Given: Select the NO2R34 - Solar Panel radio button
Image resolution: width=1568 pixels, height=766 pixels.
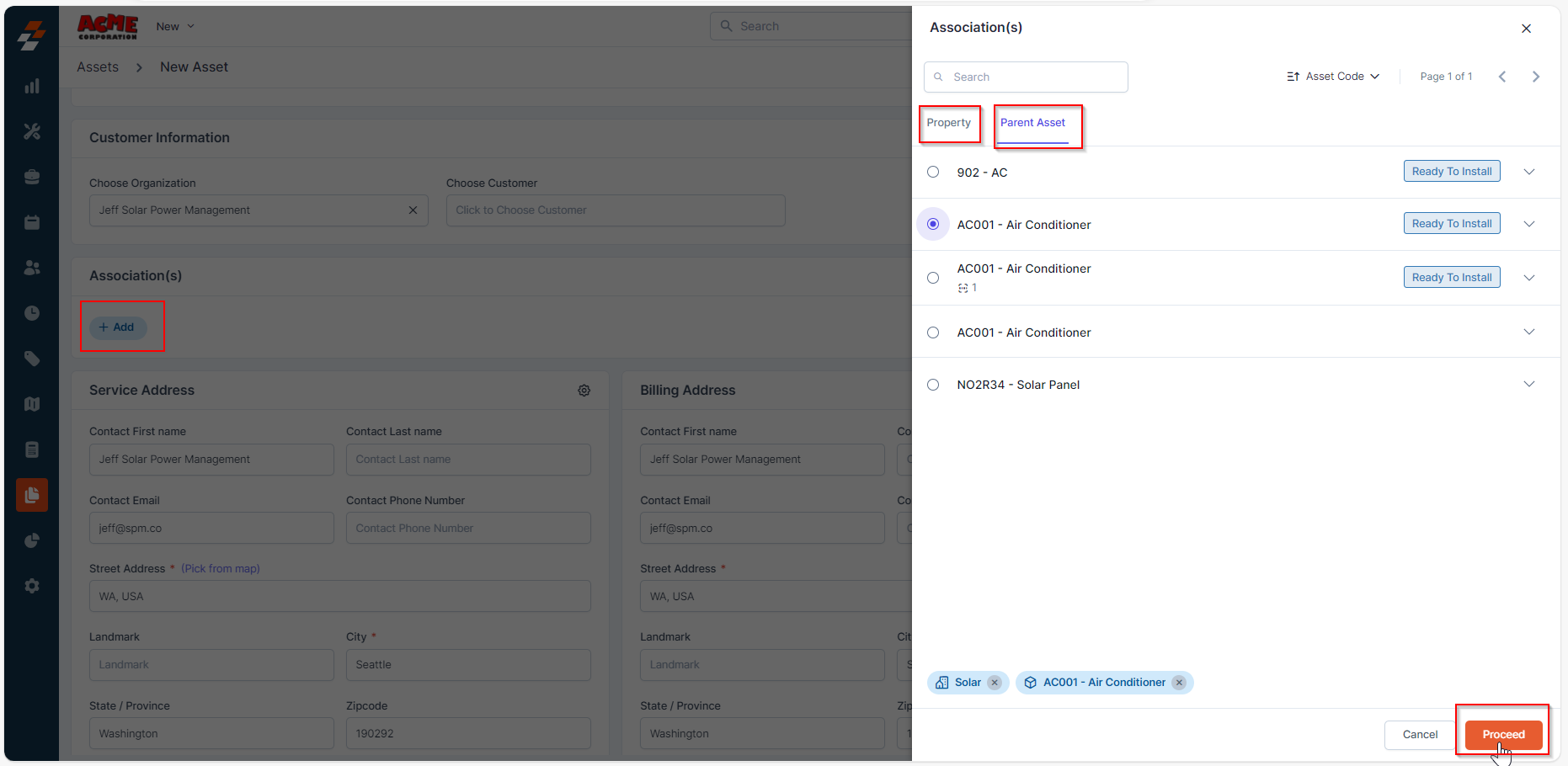Looking at the screenshot, I should click(x=933, y=385).
